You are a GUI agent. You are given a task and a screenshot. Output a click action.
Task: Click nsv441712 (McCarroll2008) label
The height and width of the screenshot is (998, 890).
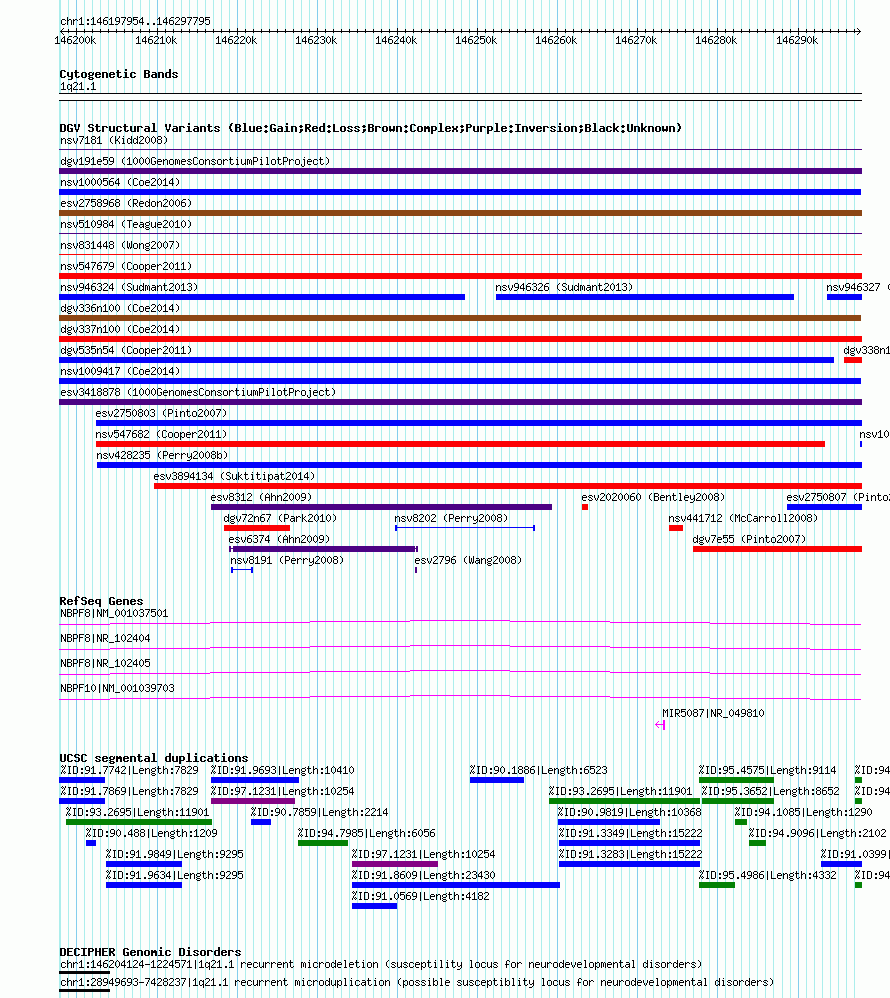(x=743, y=518)
